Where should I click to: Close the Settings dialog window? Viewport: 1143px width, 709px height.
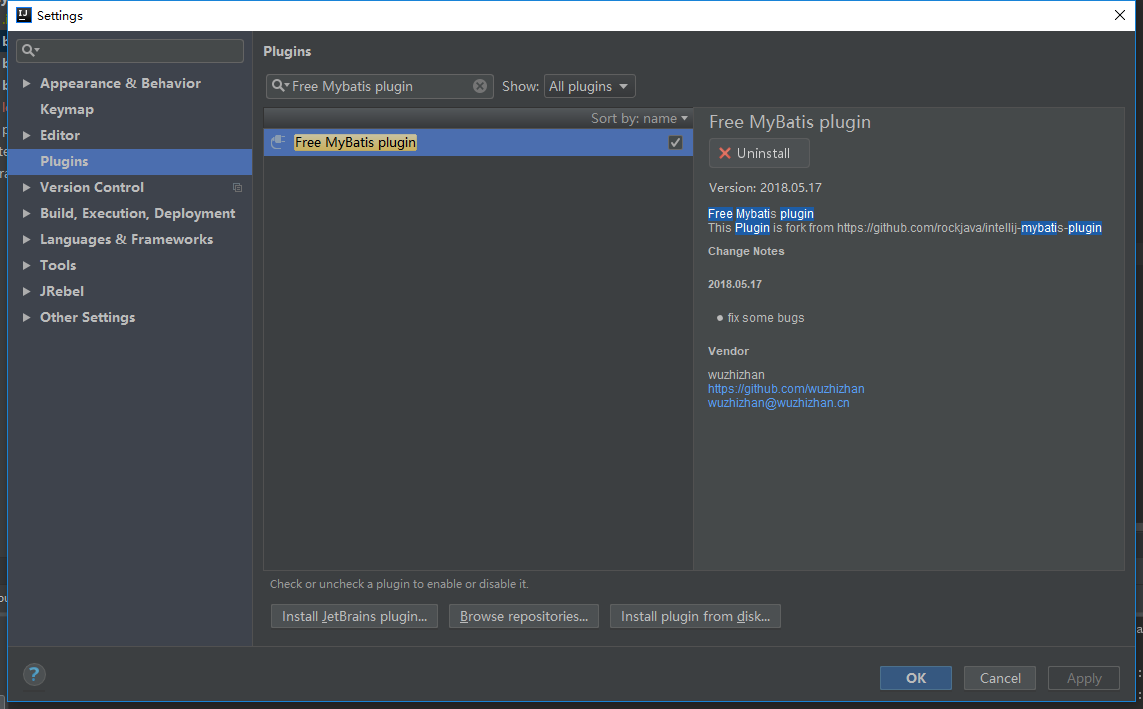tap(1120, 15)
